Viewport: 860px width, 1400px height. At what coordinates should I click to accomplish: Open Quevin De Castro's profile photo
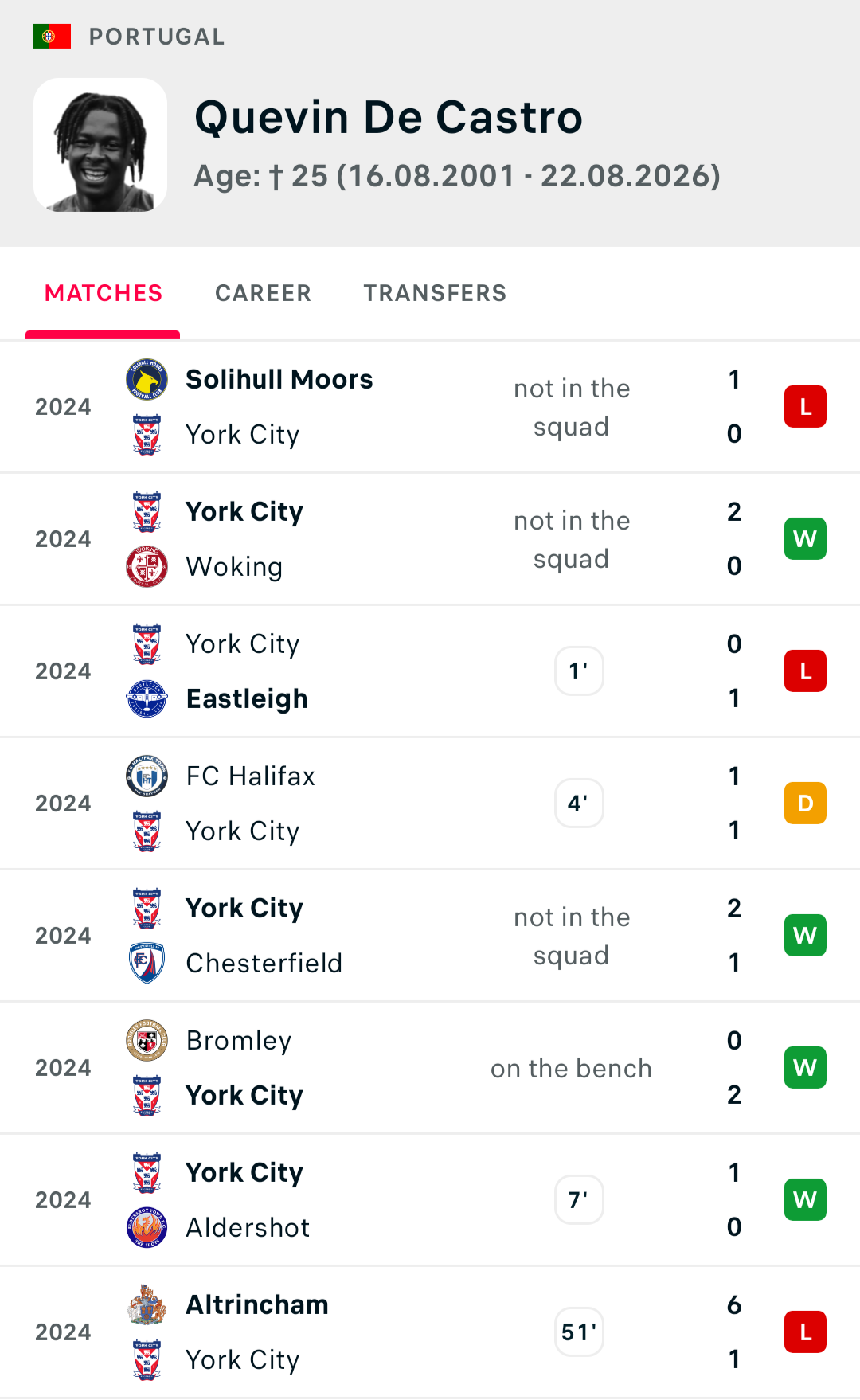(100, 145)
